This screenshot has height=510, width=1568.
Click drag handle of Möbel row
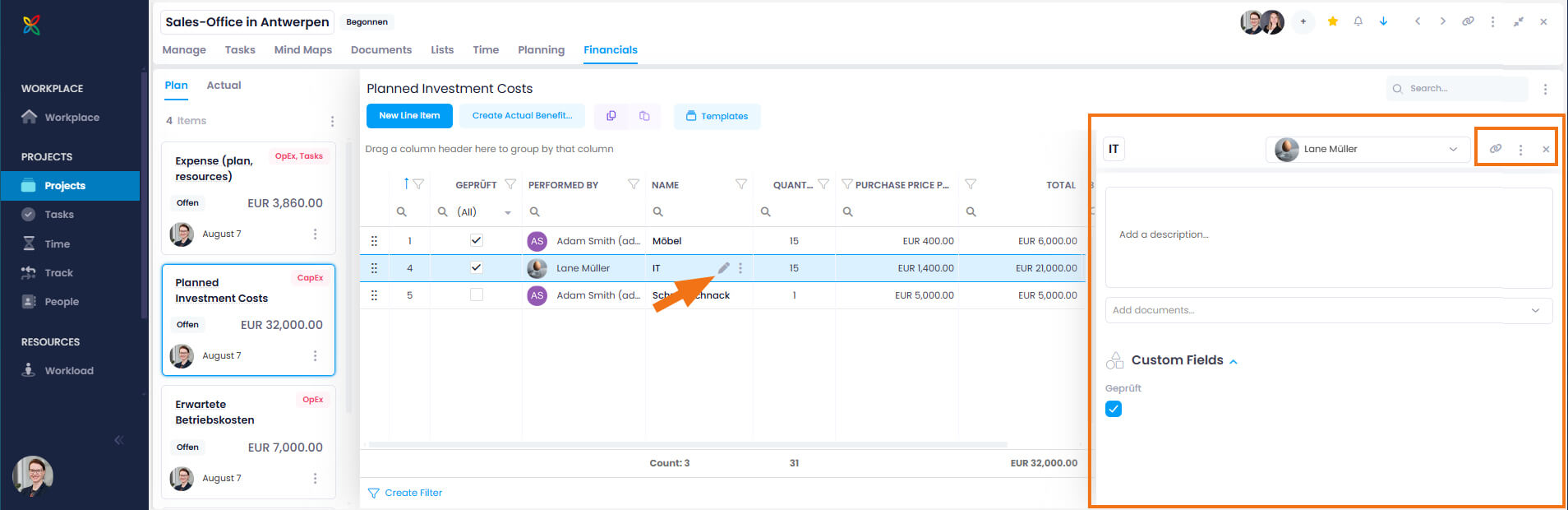tap(374, 241)
